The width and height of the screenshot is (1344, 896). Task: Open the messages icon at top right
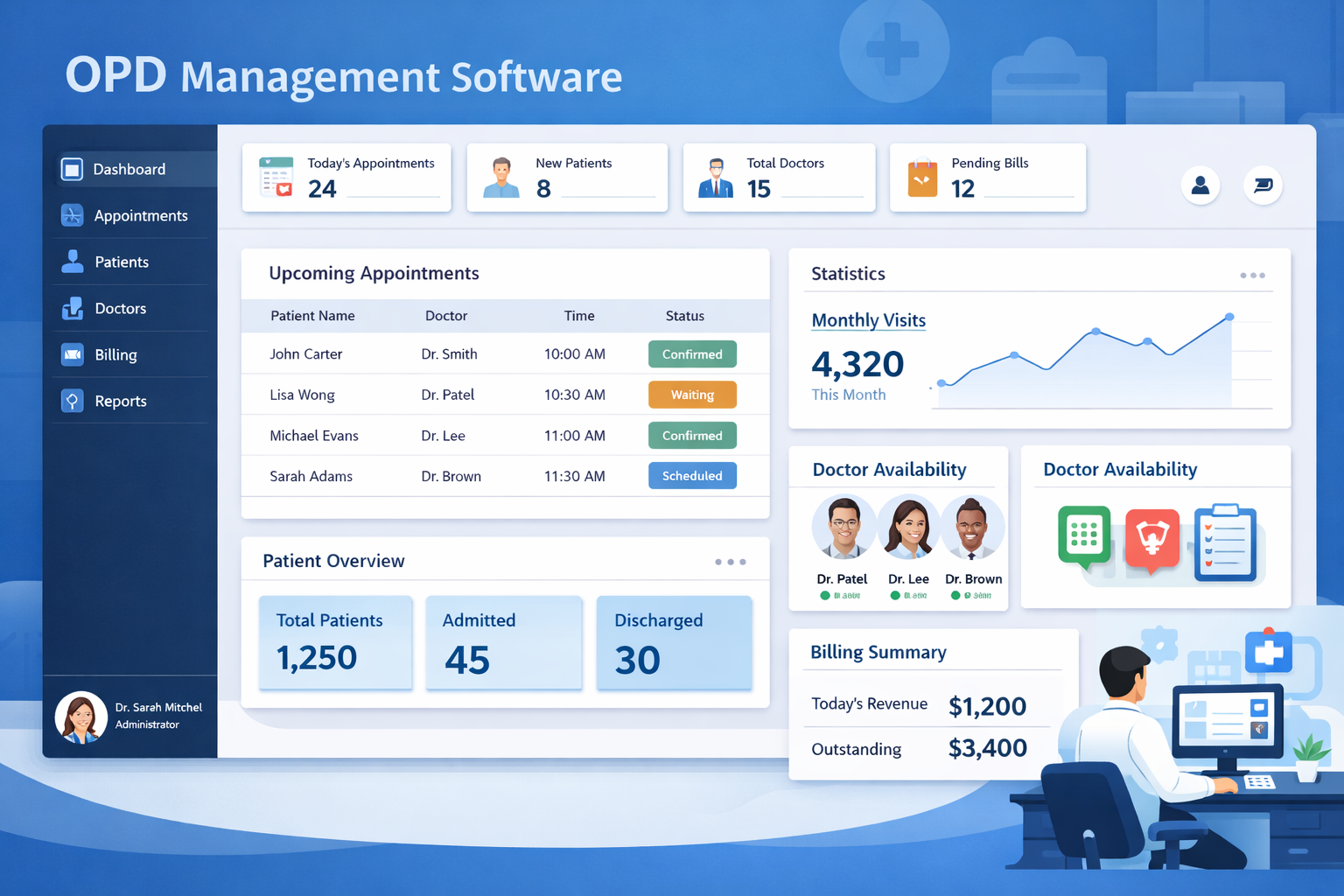pos(1263,185)
